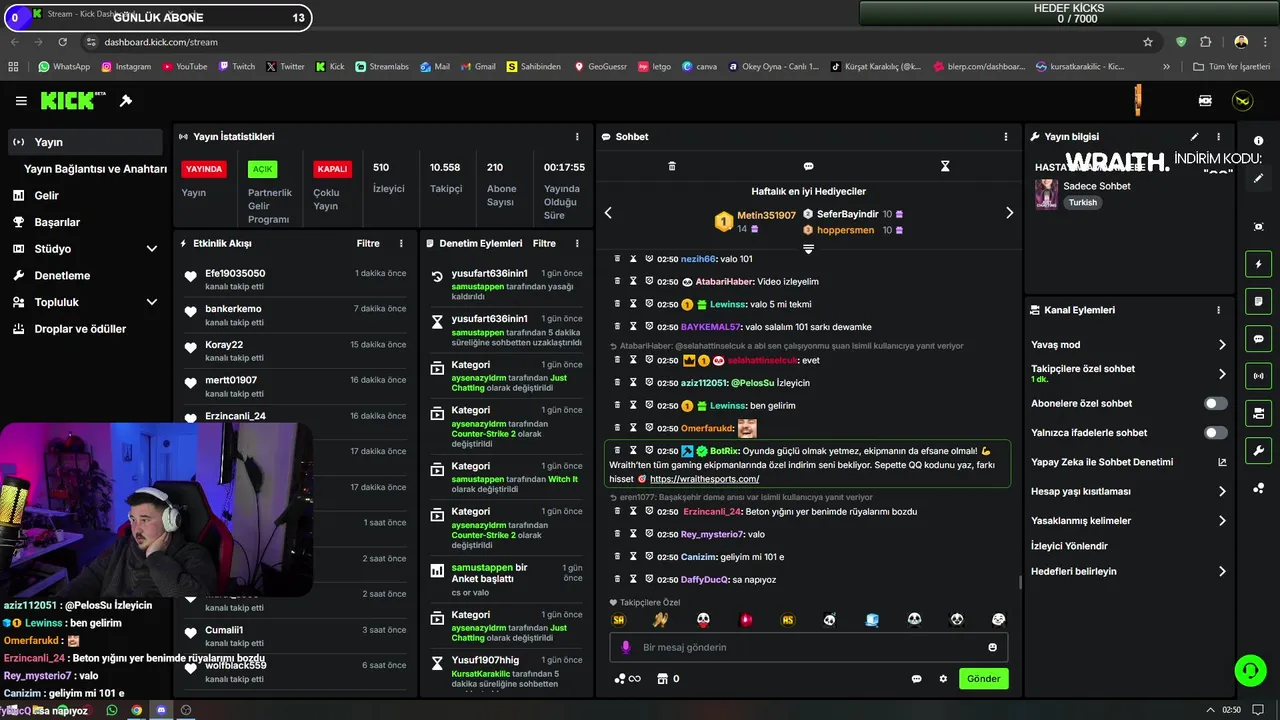The image size is (1280, 720).
Task: Open Yapay Zeka ile Sohbet Denetimi external link
Action: (1222, 463)
